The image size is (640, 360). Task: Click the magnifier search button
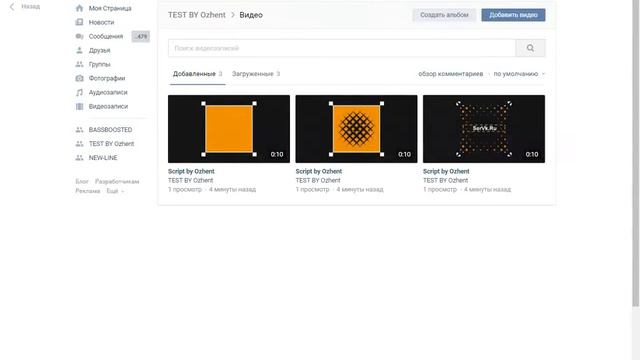(x=530, y=48)
